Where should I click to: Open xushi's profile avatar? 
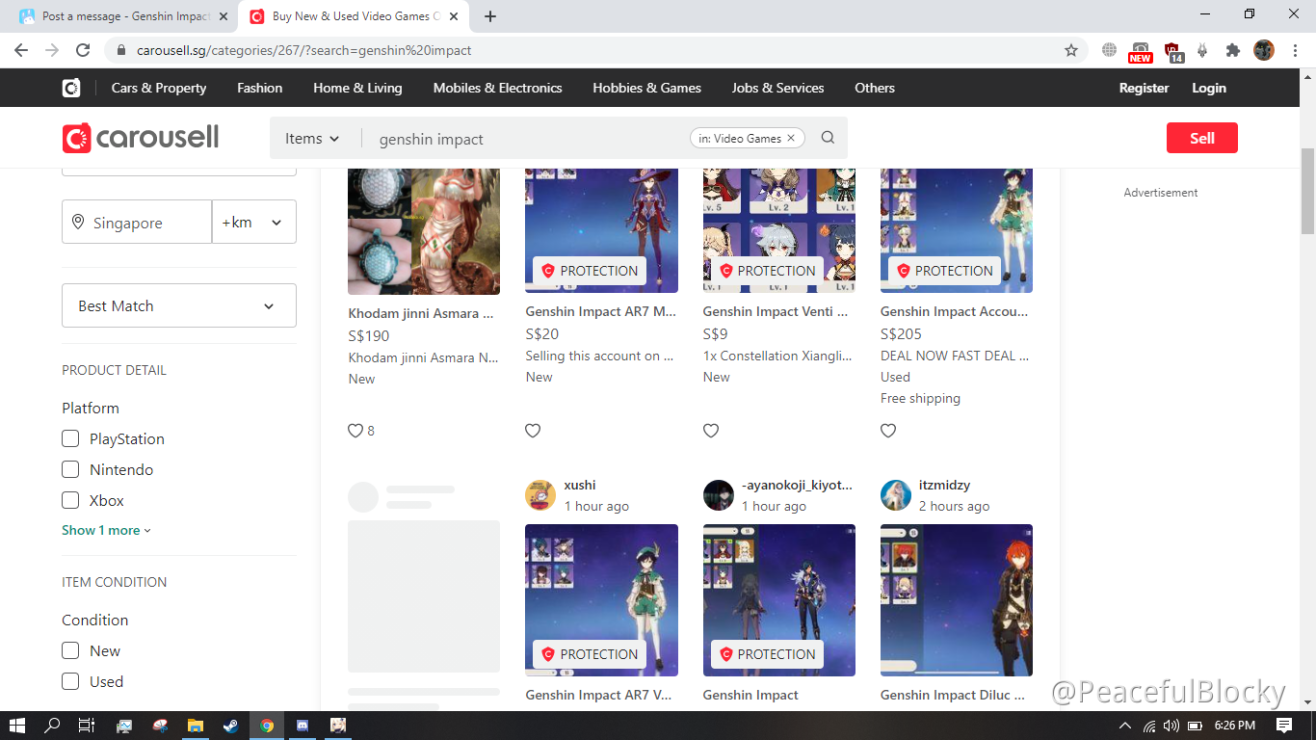coord(540,495)
